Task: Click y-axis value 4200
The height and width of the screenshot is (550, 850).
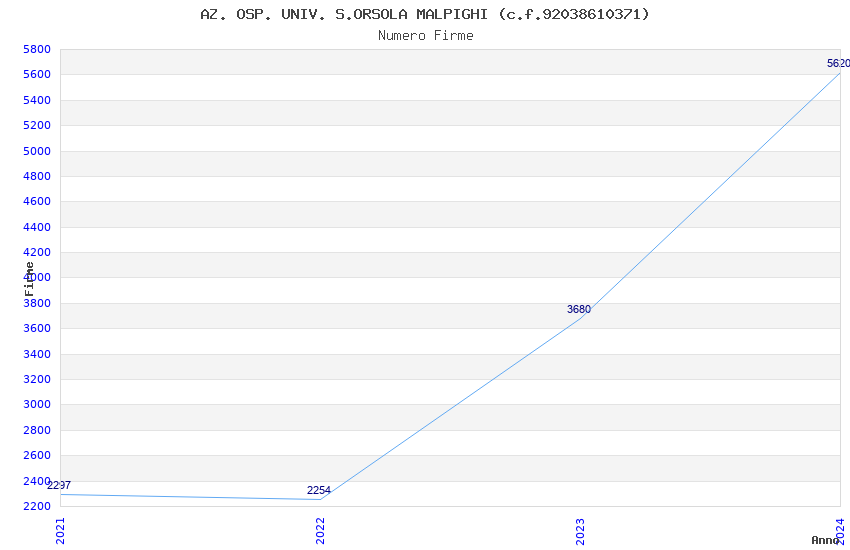Action: pos(37,253)
